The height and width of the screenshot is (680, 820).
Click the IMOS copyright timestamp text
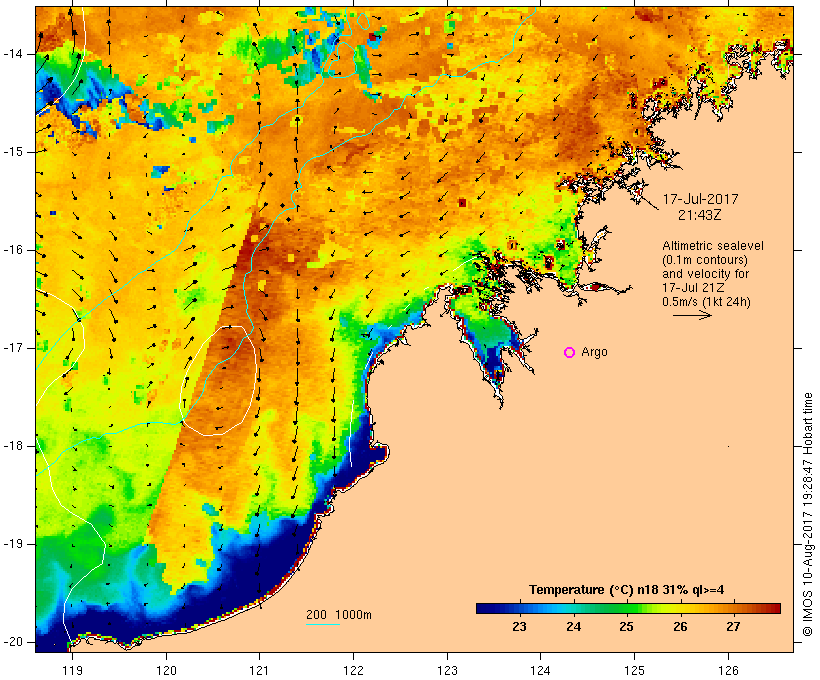pos(808,514)
